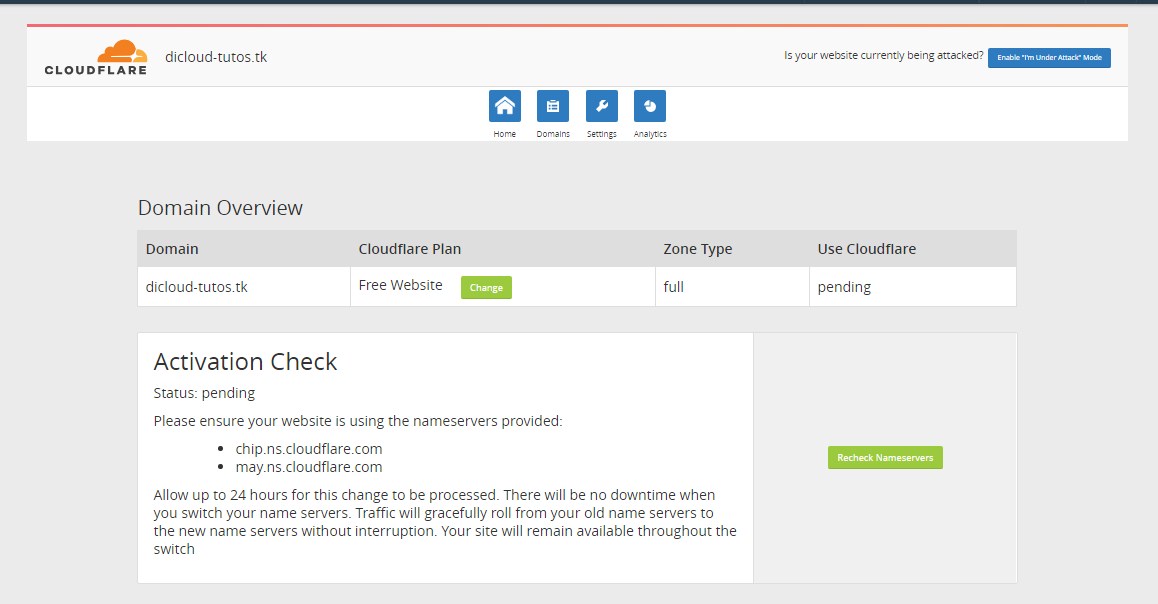
Task: Select the Analytics navigation label
Action: click(649, 133)
